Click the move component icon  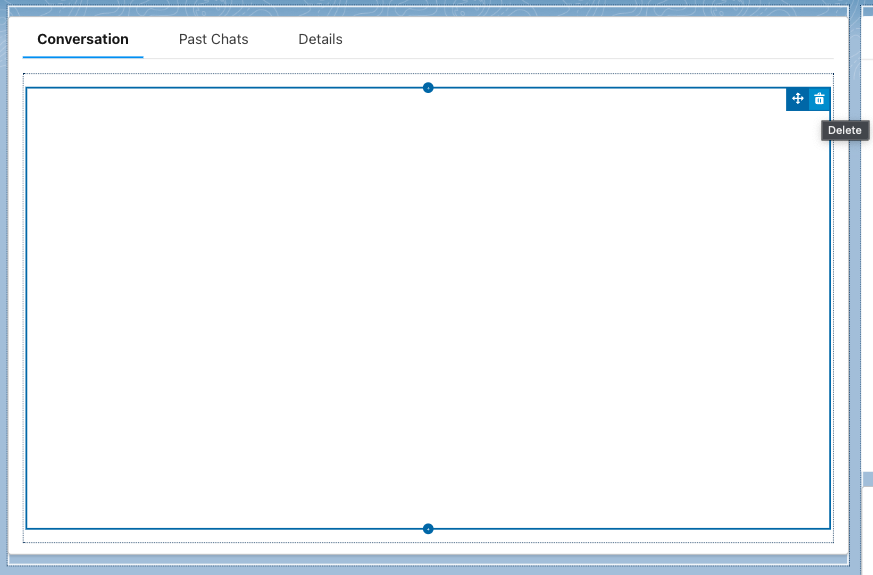797,99
